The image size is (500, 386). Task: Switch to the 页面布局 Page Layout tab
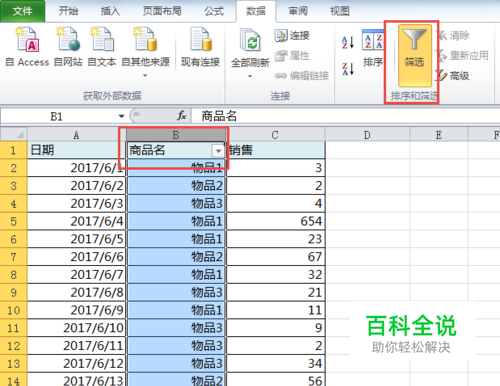(x=162, y=11)
